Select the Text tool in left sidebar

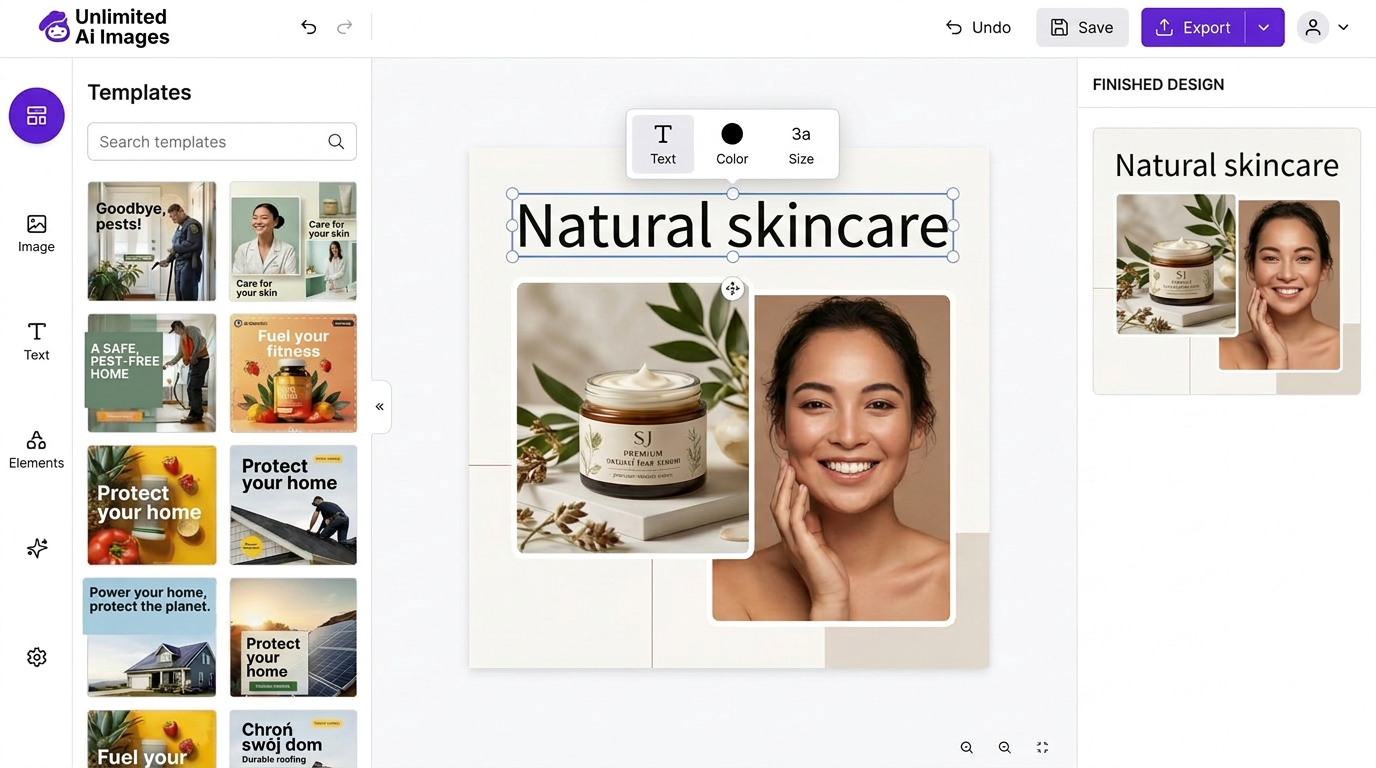point(36,341)
